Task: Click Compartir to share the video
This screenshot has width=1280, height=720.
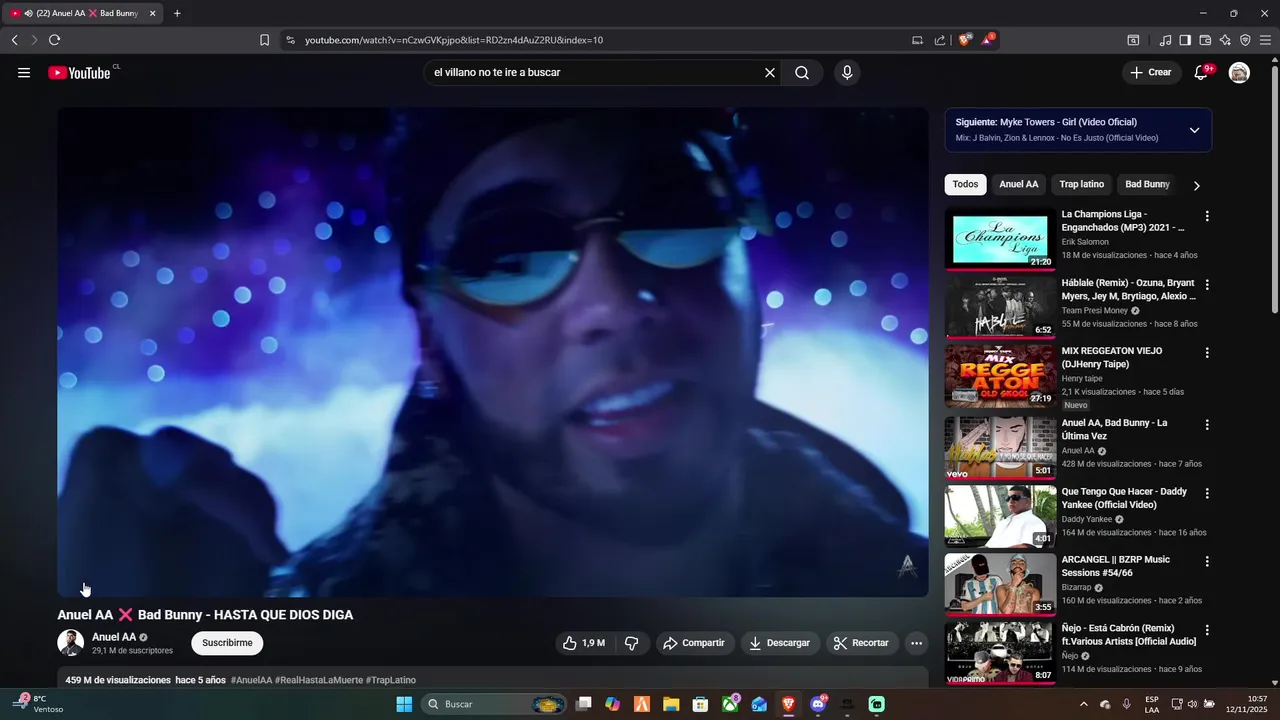Action: (x=695, y=643)
